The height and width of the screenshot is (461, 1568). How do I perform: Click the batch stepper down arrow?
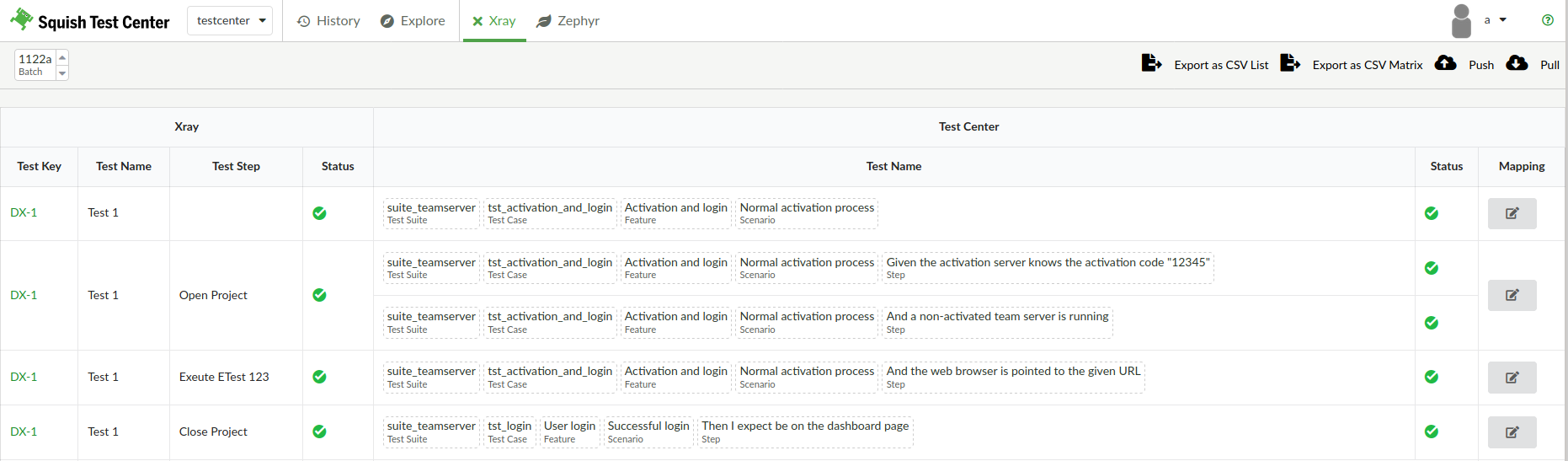(x=62, y=73)
